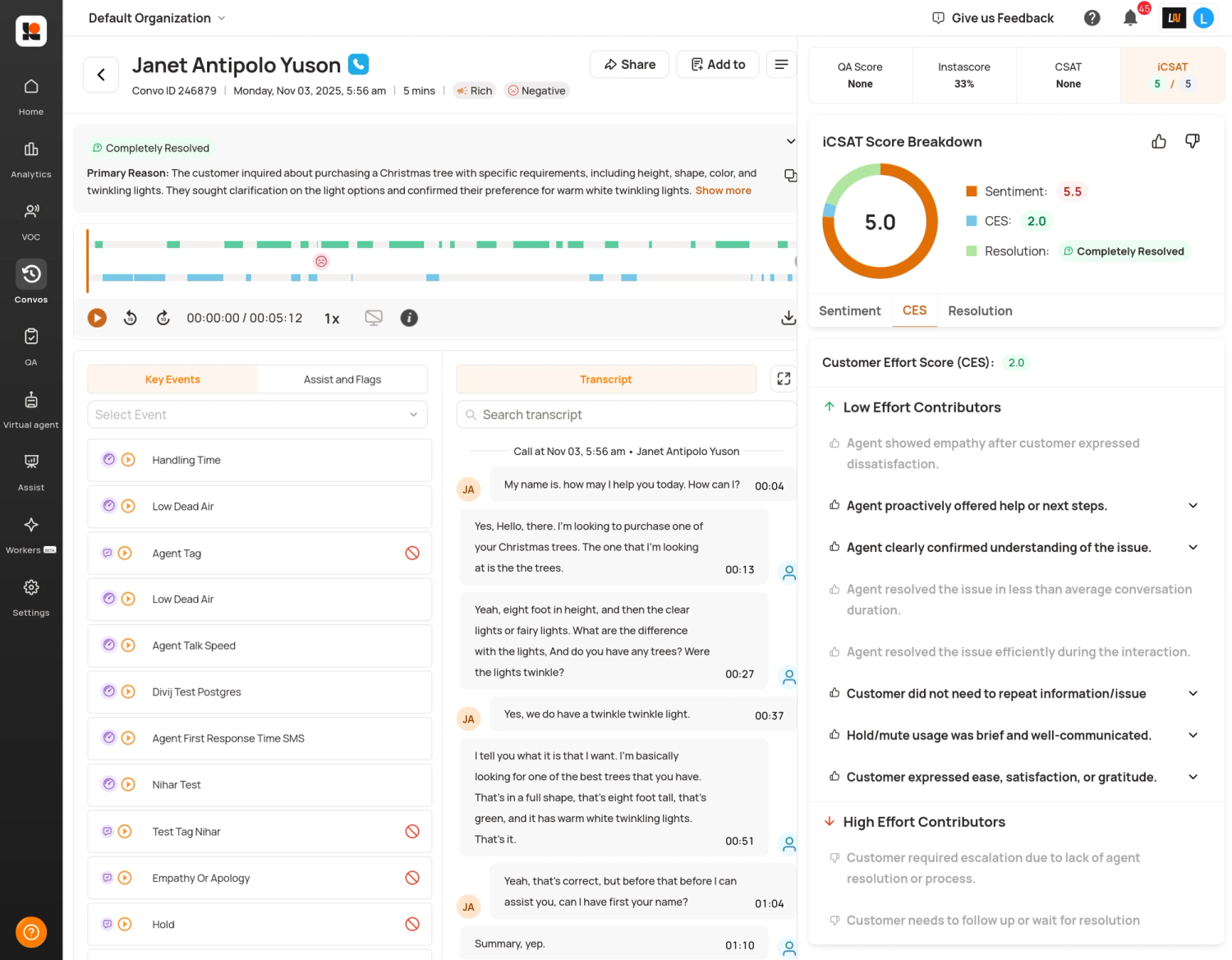Show recording info icon
Image resolution: width=1232 pixels, height=960 pixels.
[x=409, y=318]
